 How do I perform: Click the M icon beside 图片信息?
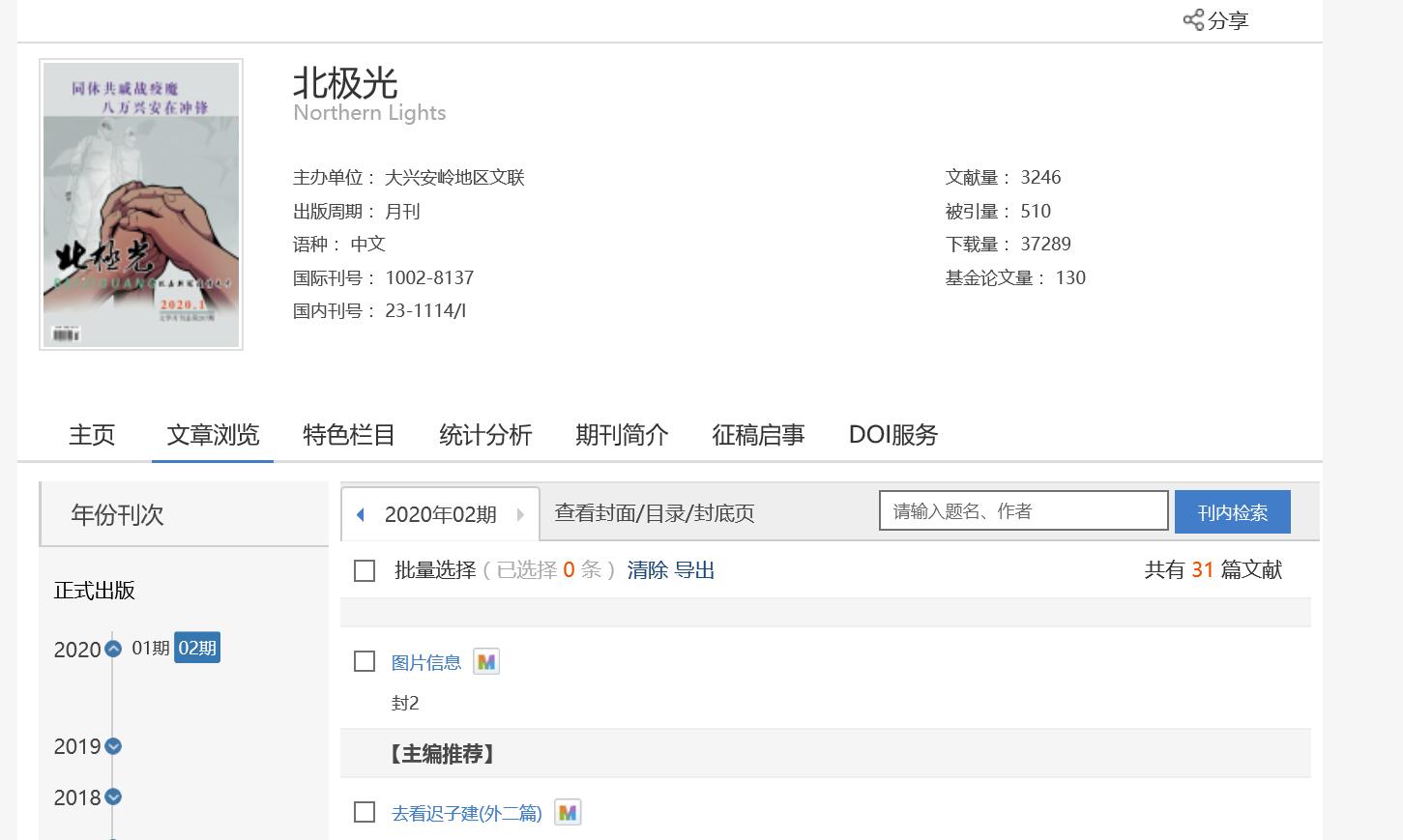tap(486, 662)
